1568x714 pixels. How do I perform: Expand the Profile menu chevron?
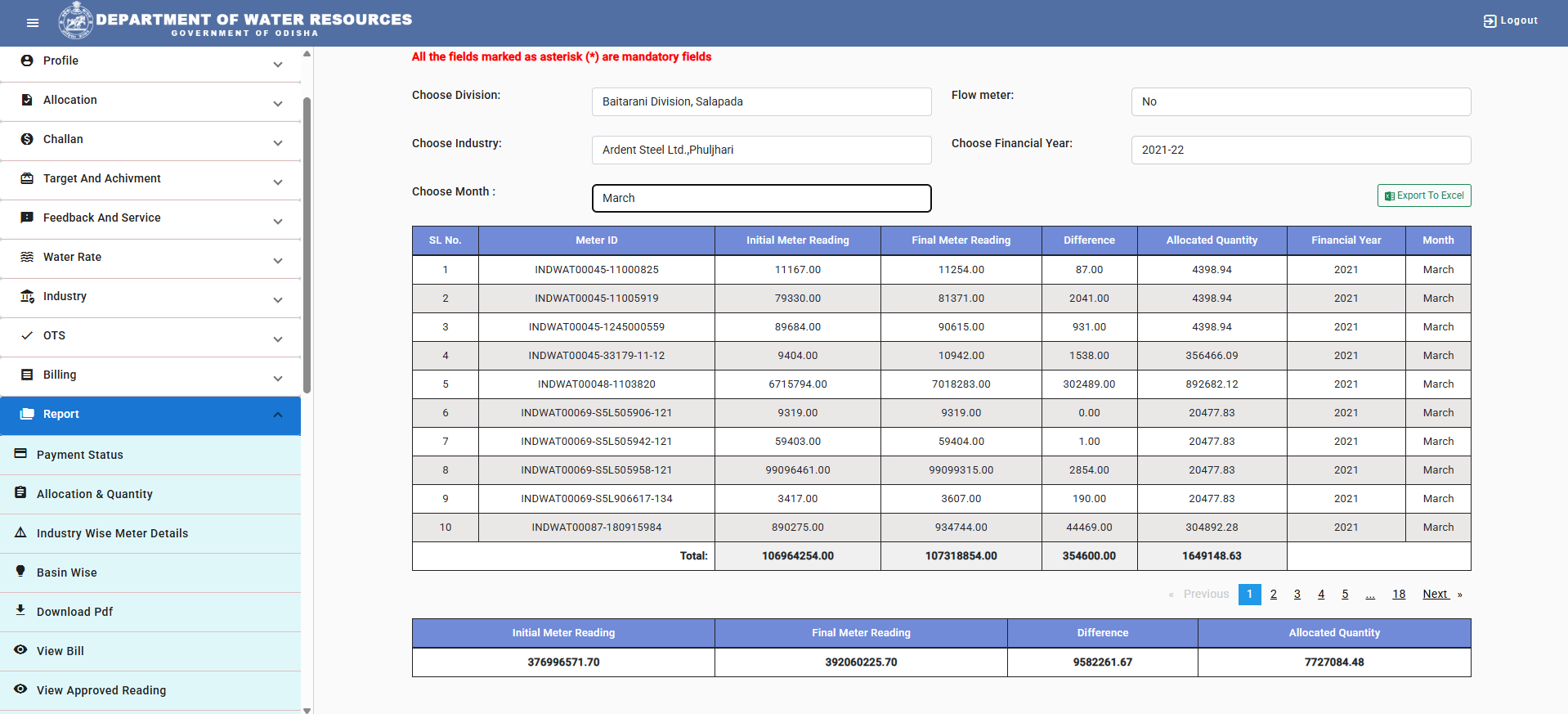tap(278, 65)
